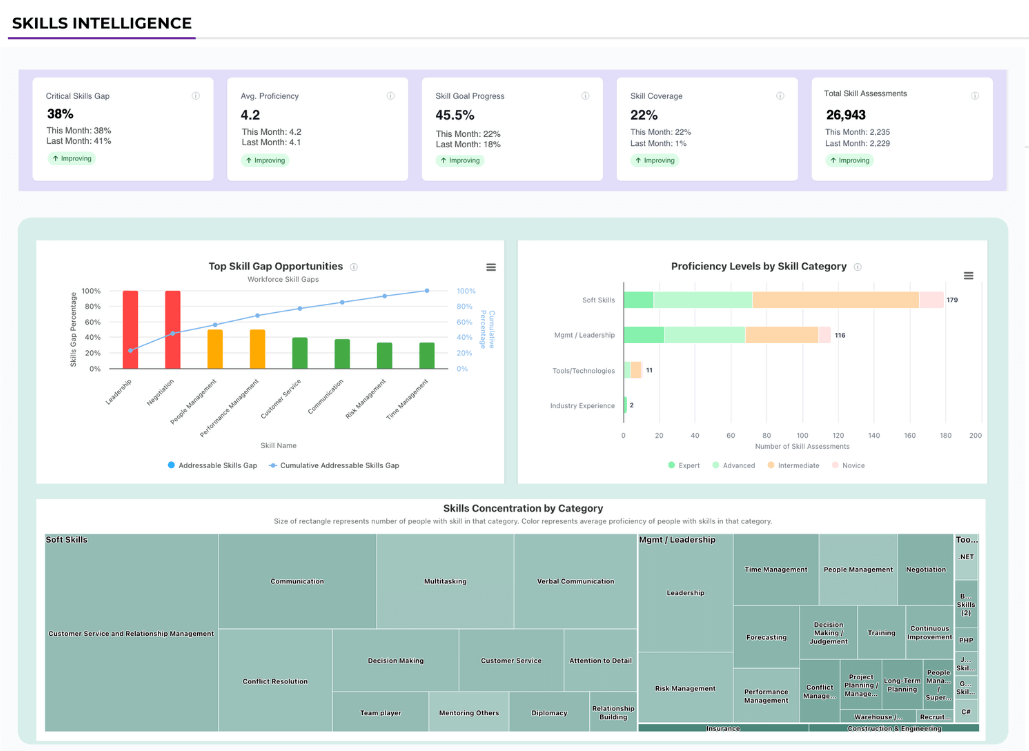Screen dimensions: 1029x751
Task: Click the info icon on Total Skill Assessments card
Action: (976, 95)
